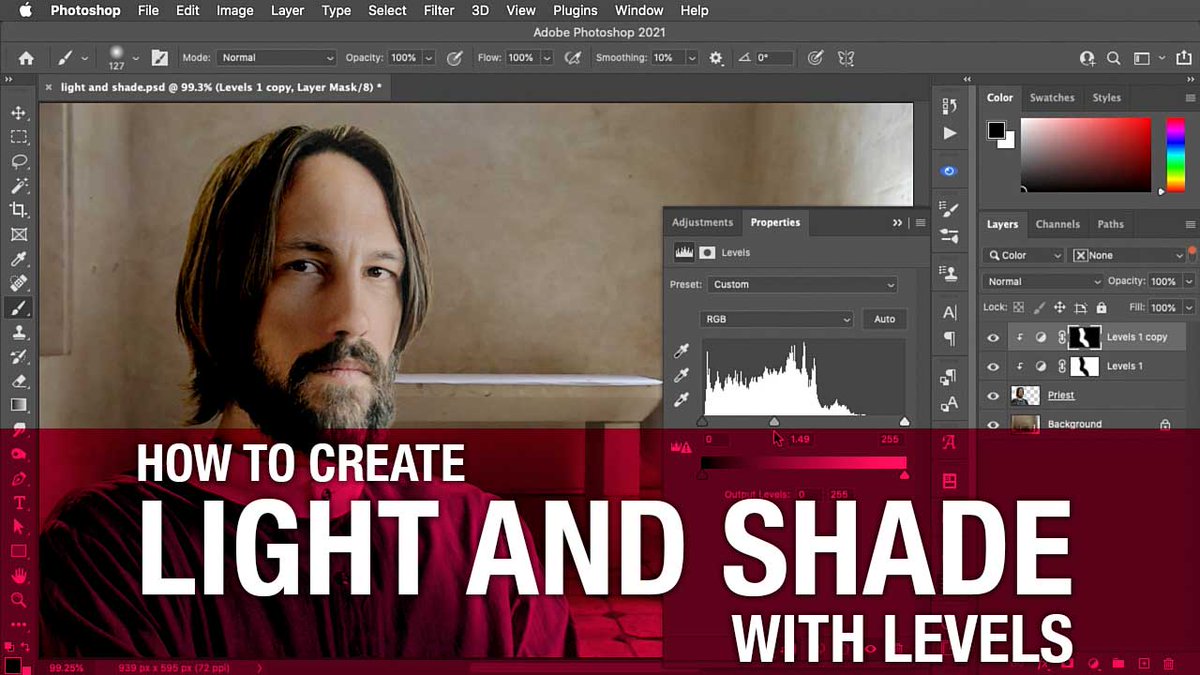Select the Lasso tool
The width and height of the screenshot is (1200, 675).
(18, 161)
